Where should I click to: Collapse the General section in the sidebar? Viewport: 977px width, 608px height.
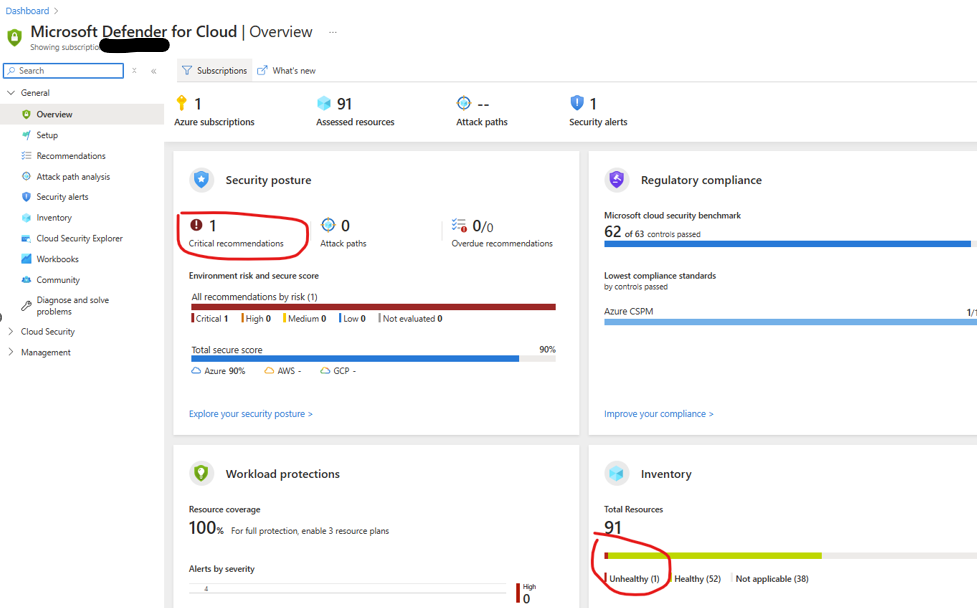pyautogui.click(x=11, y=92)
